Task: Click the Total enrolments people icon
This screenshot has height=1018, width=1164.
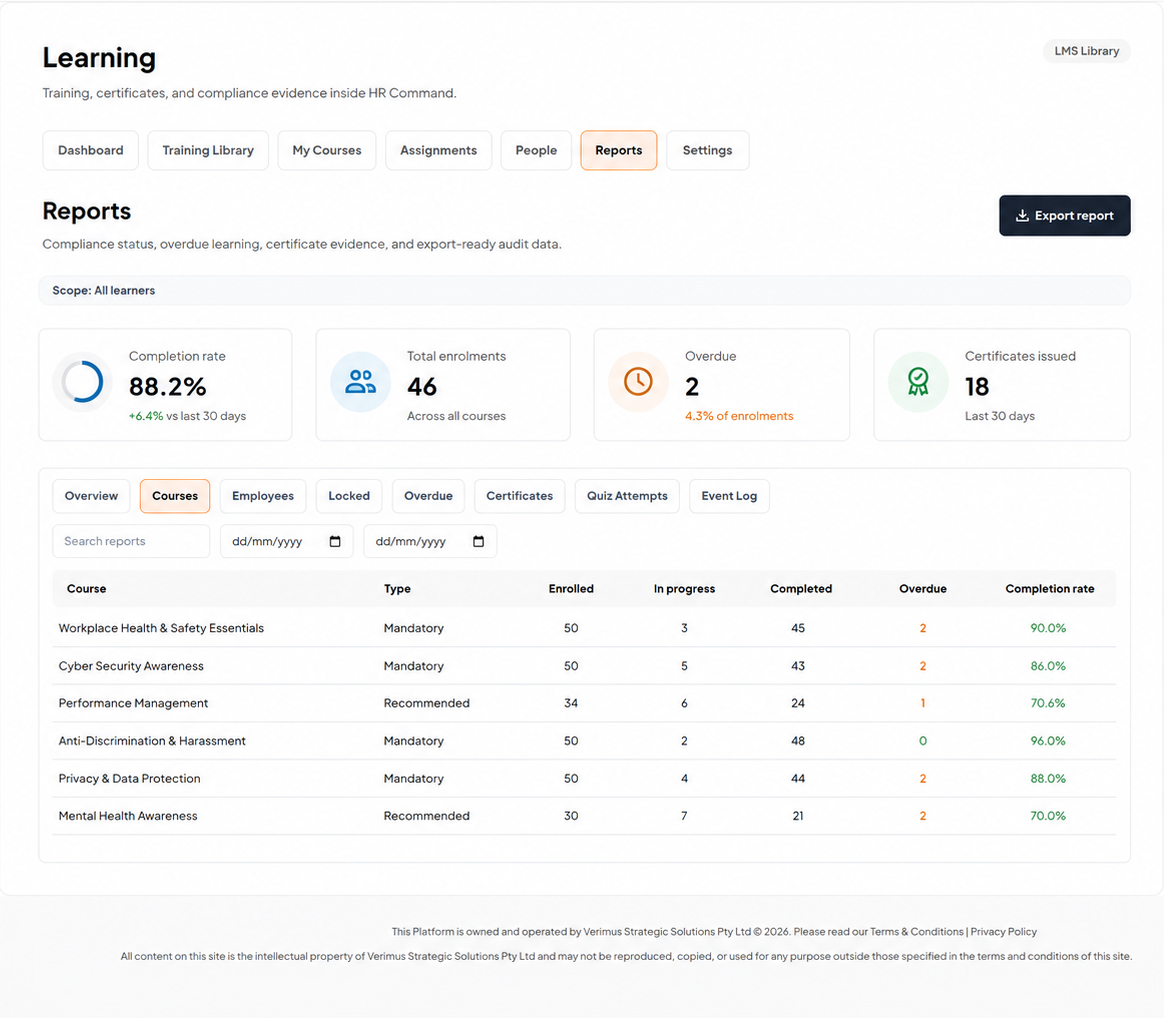Action: coord(361,382)
